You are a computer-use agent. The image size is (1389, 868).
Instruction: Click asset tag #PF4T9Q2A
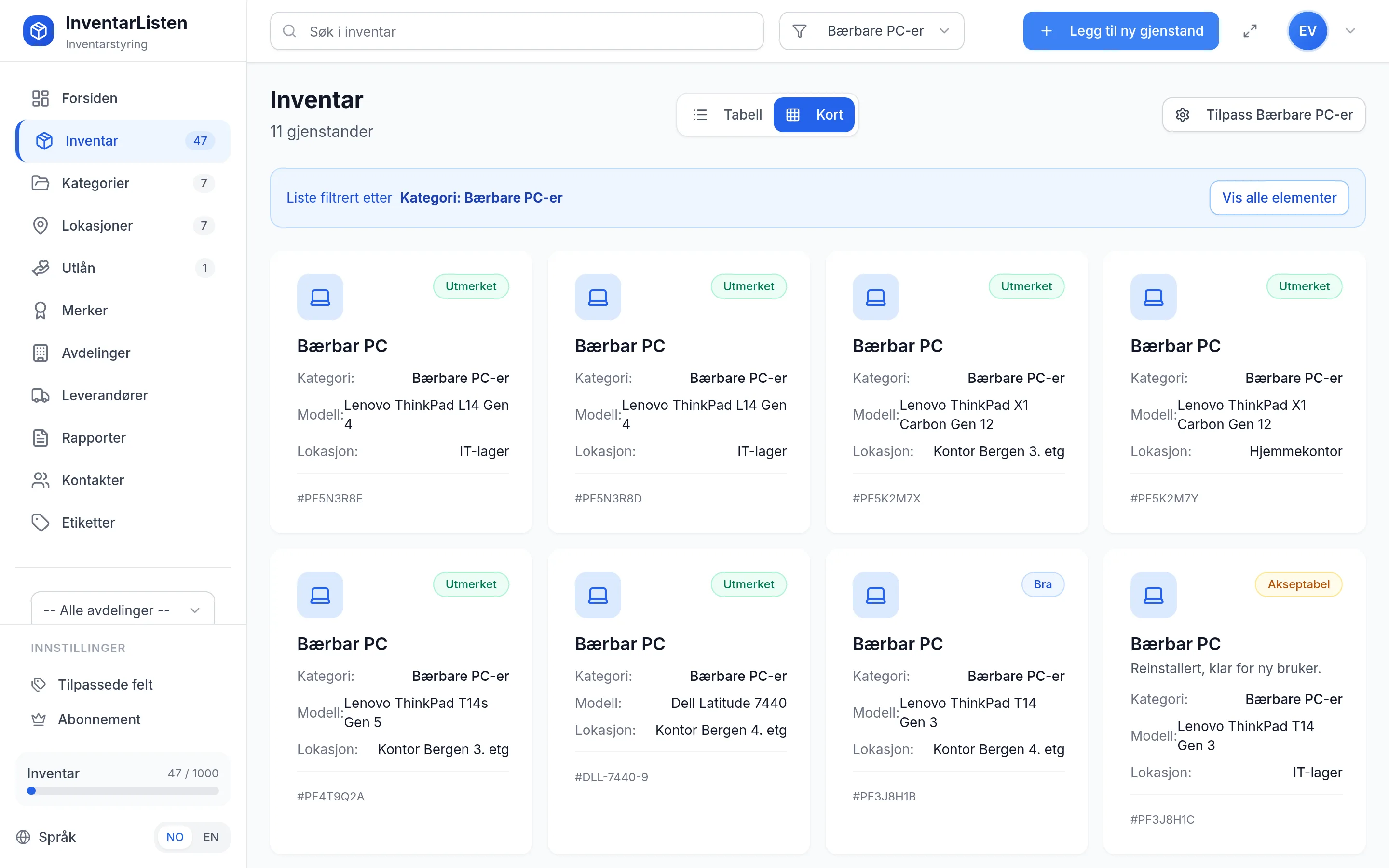(330, 796)
